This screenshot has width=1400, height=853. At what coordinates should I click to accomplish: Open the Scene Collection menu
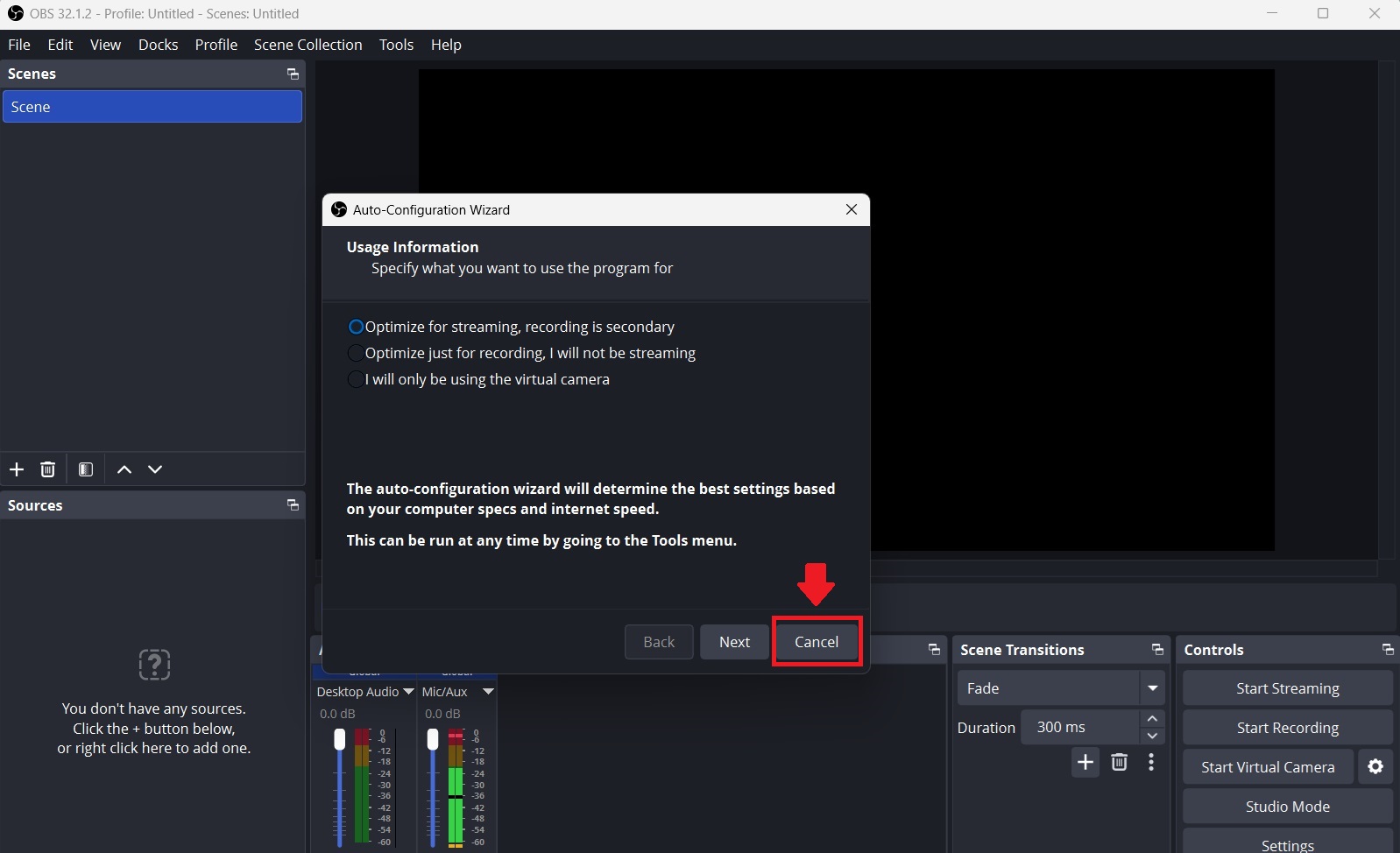point(308,45)
